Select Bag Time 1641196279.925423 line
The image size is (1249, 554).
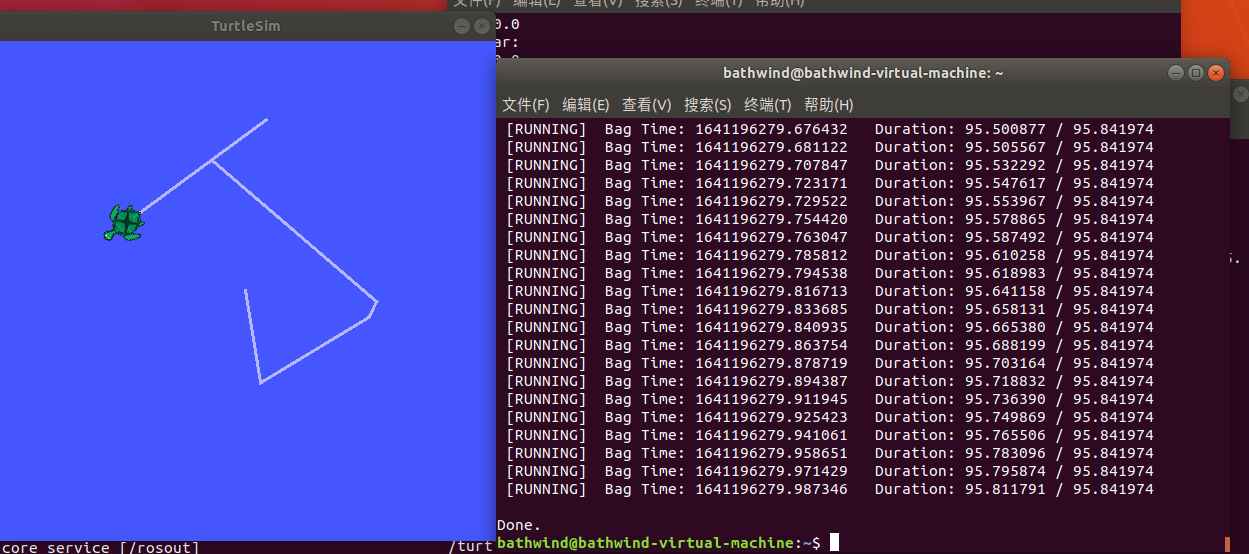(x=829, y=417)
